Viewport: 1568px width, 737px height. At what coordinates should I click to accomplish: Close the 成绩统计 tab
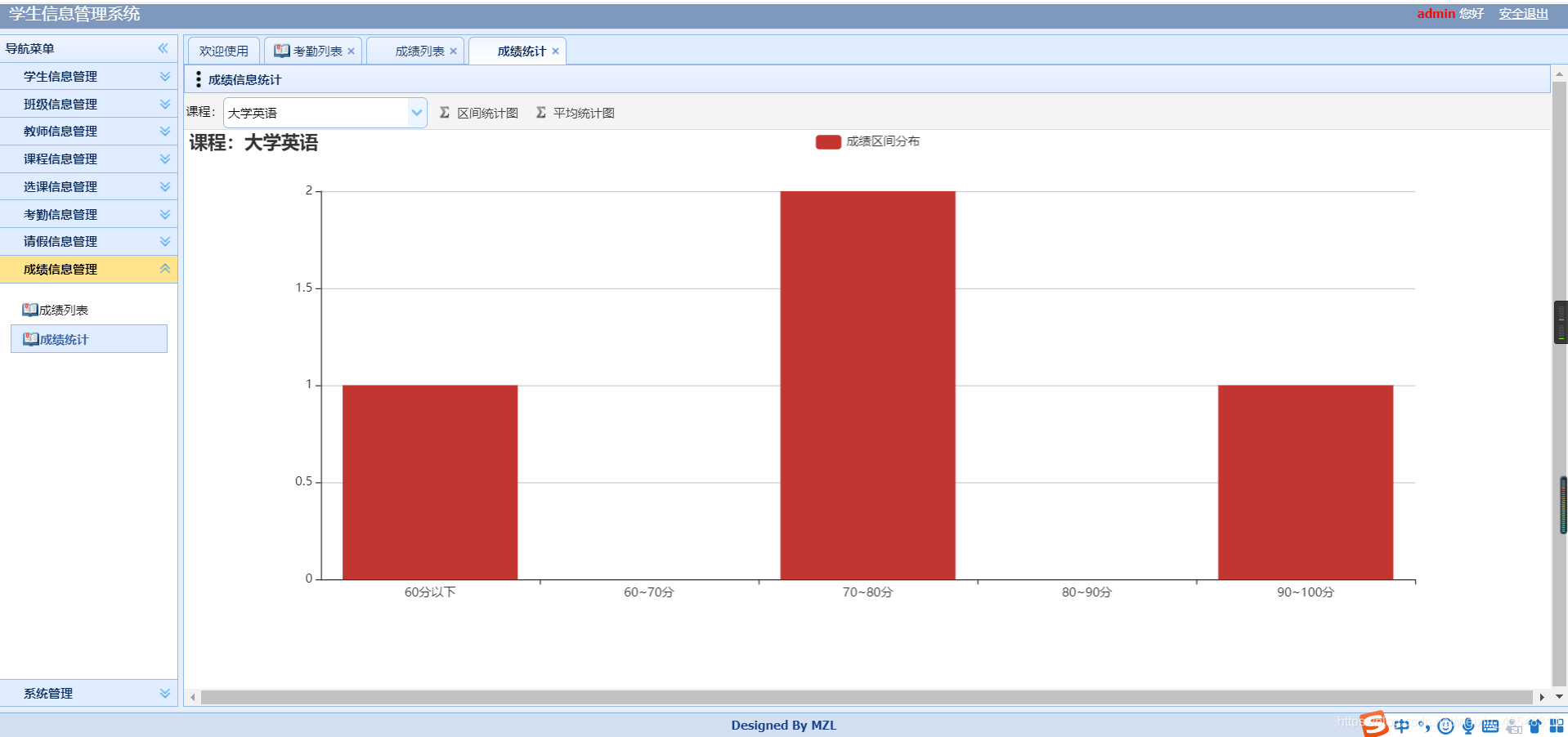point(556,51)
